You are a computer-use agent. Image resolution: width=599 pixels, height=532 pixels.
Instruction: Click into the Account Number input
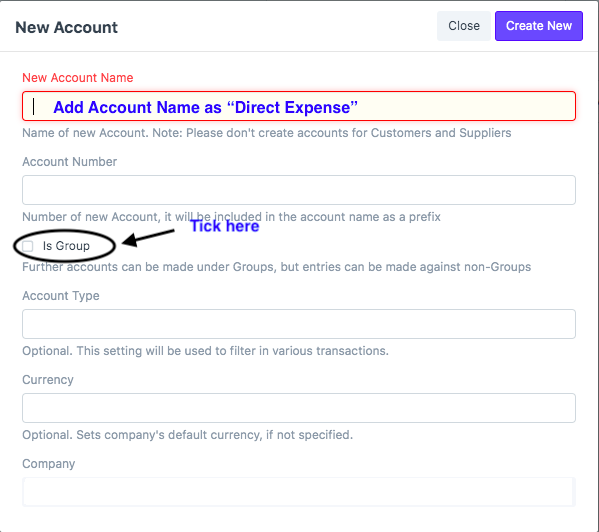tap(299, 190)
